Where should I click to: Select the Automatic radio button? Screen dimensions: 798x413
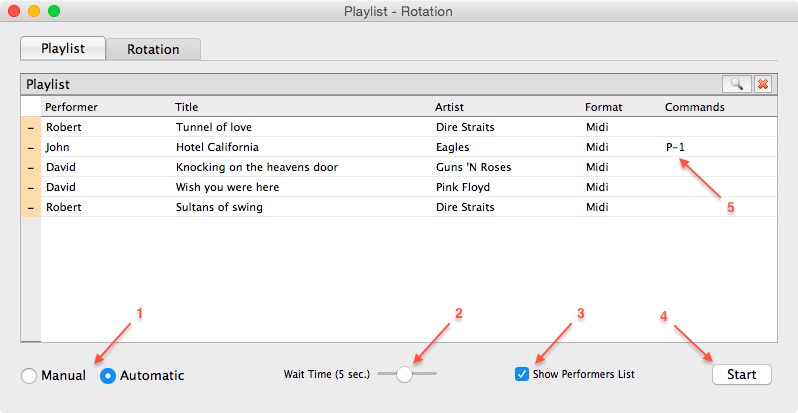point(108,376)
